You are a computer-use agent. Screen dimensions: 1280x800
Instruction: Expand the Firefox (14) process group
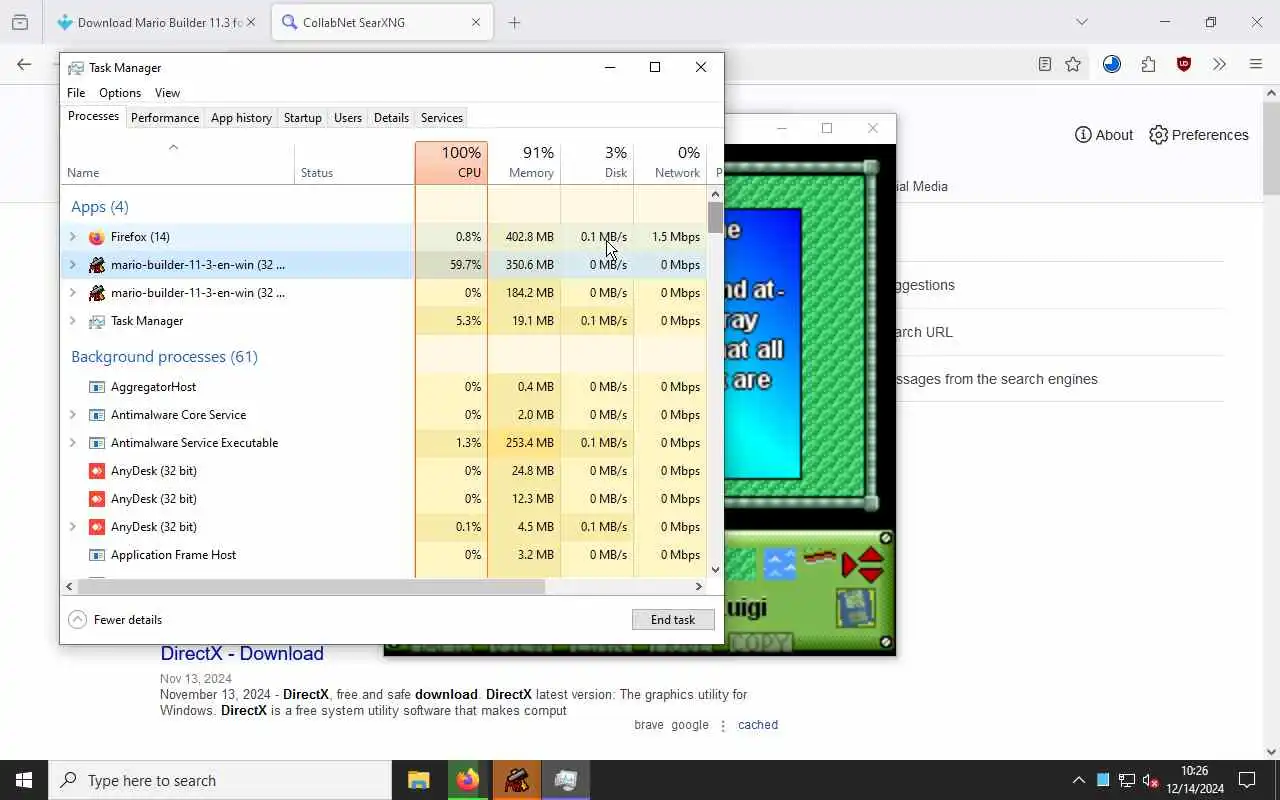(73, 237)
